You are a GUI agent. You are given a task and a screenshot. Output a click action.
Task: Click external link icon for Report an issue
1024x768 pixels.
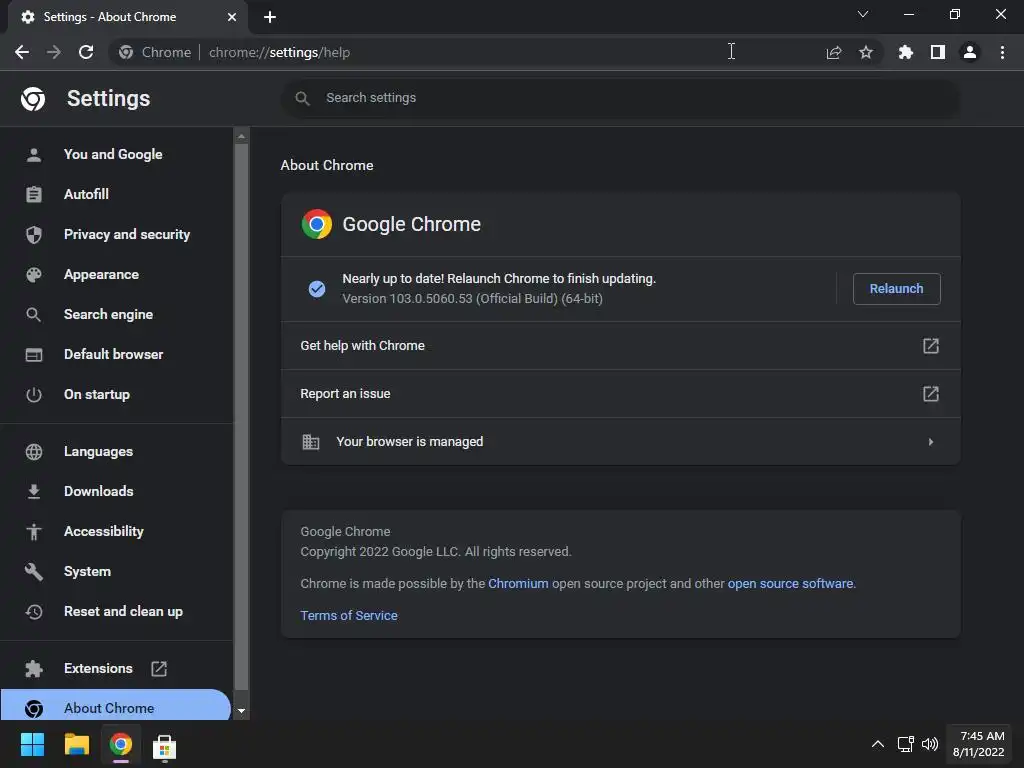pos(931,394)
